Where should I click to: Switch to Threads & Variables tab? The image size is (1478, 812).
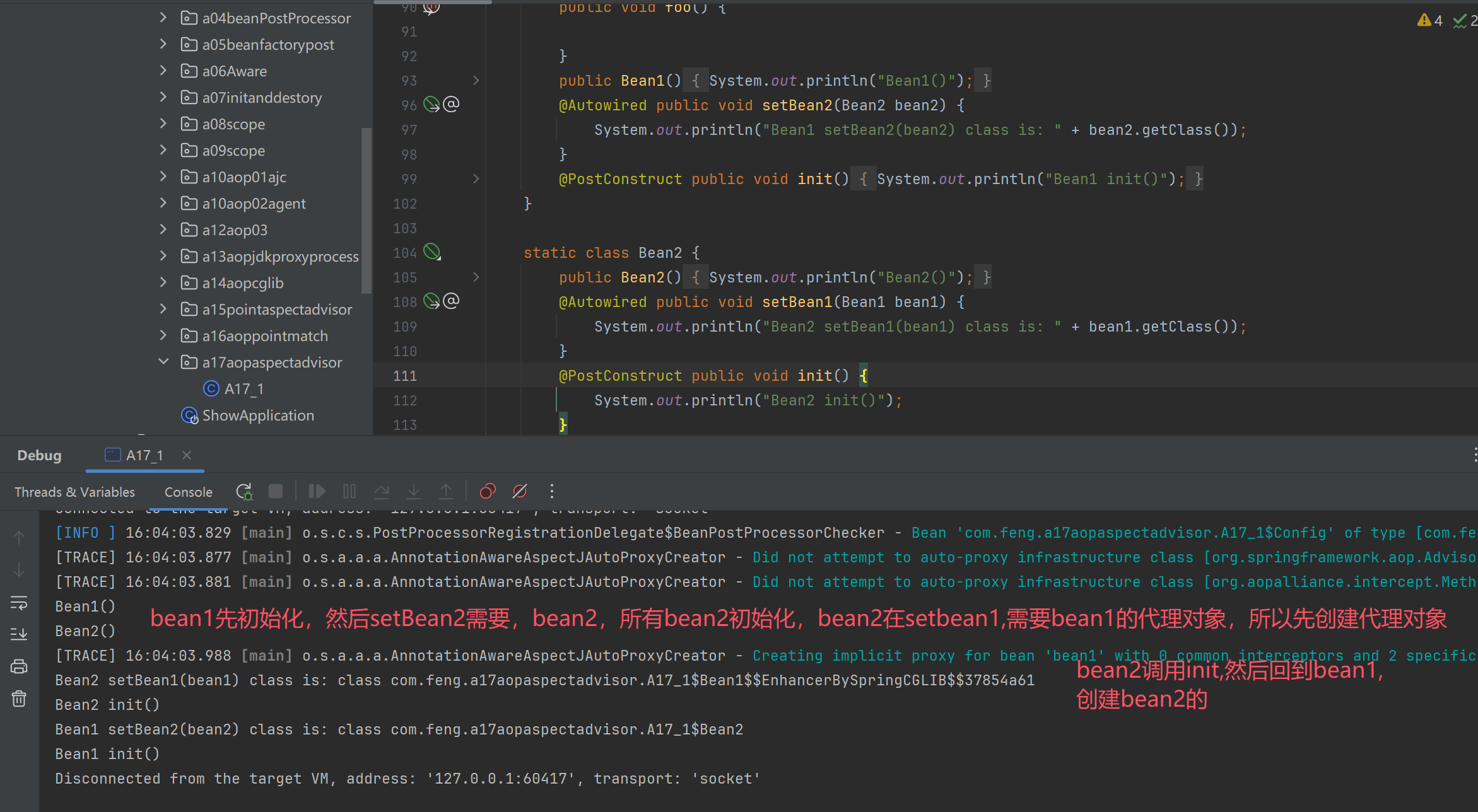(74, 492)
